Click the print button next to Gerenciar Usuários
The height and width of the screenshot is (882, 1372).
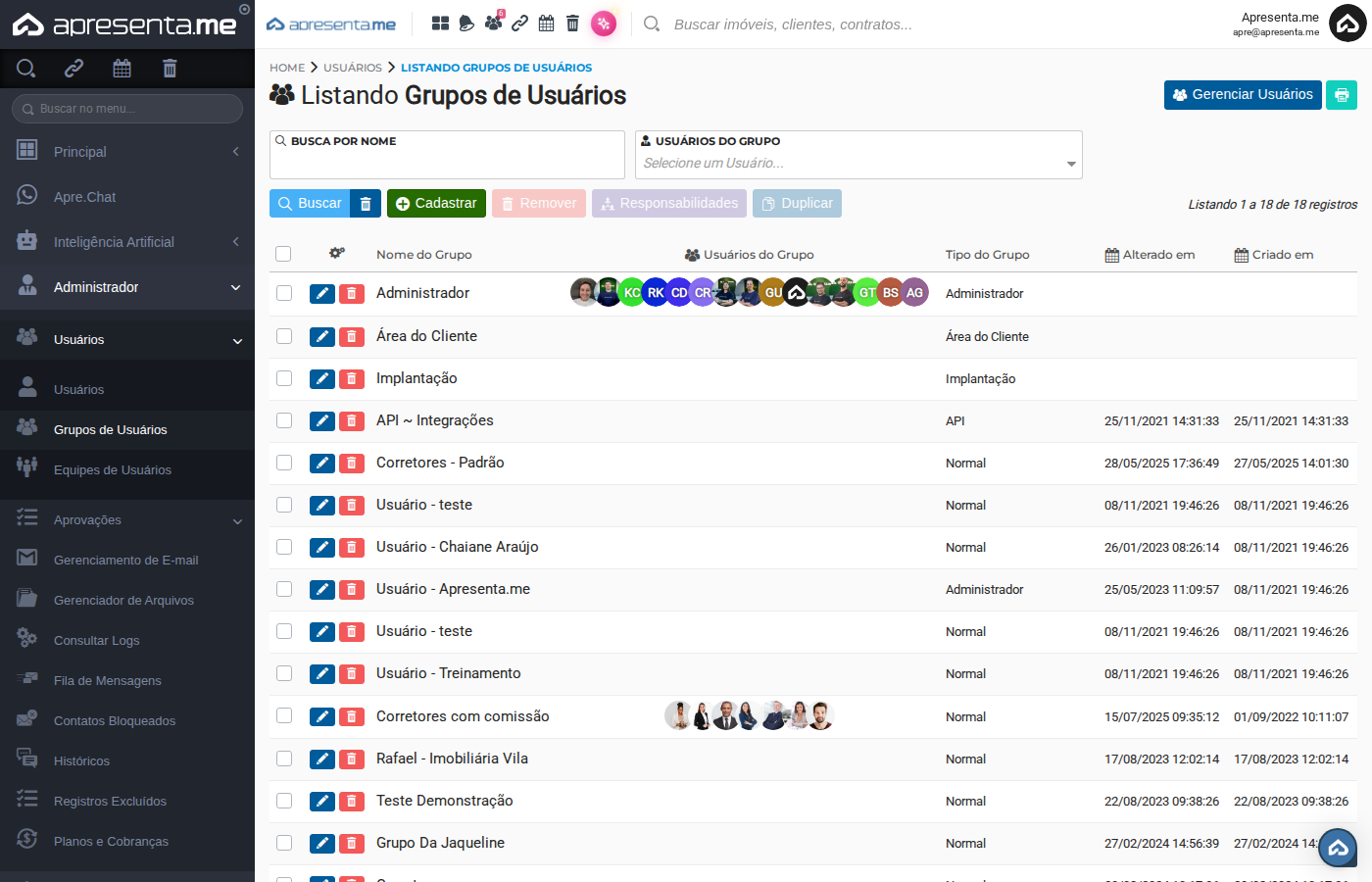[1342, 95]
